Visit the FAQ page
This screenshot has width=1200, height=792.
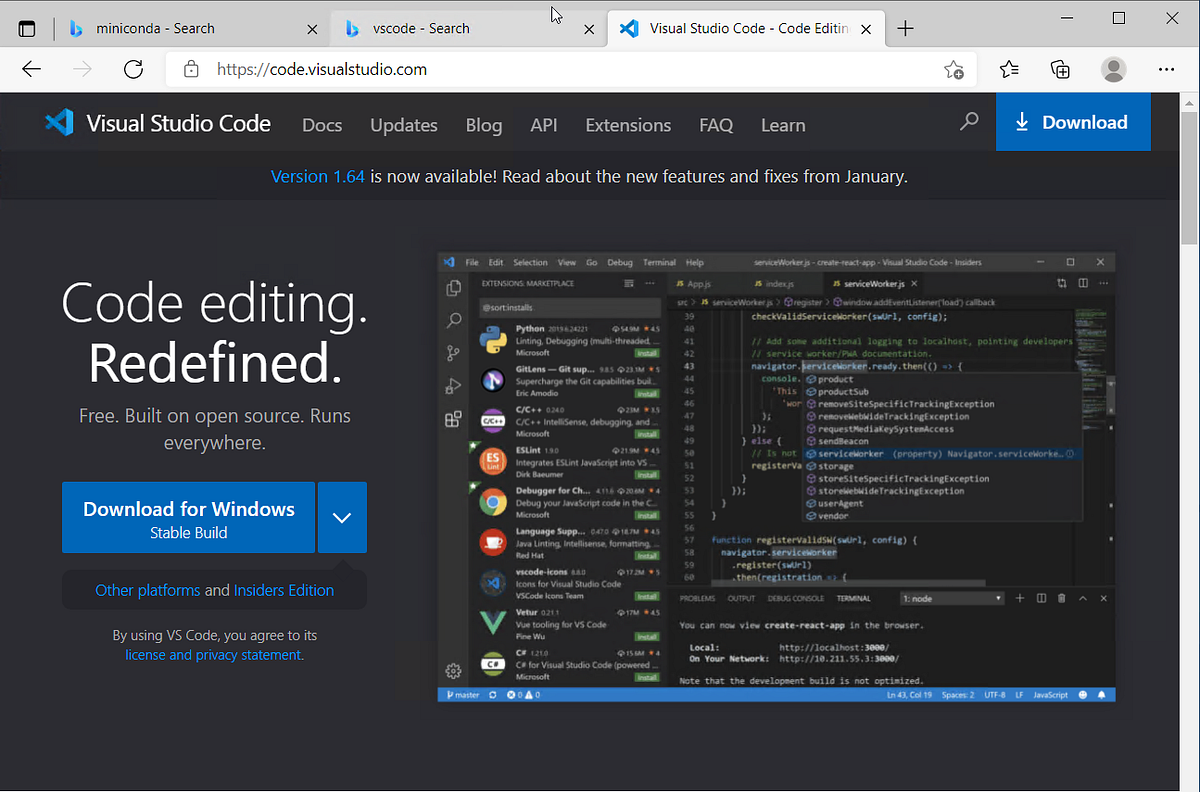tap(716, 125)
